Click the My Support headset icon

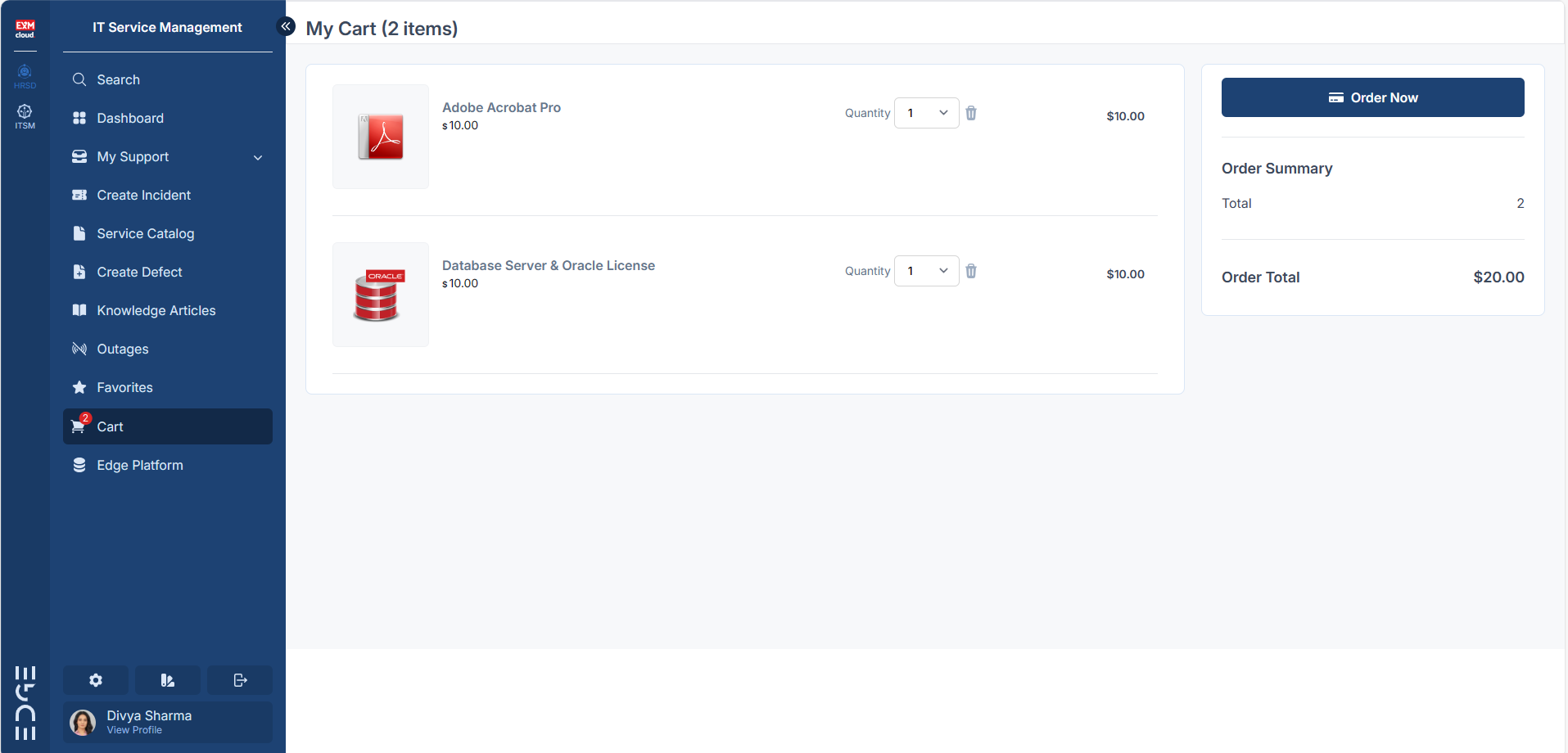(x=79, y=156)
